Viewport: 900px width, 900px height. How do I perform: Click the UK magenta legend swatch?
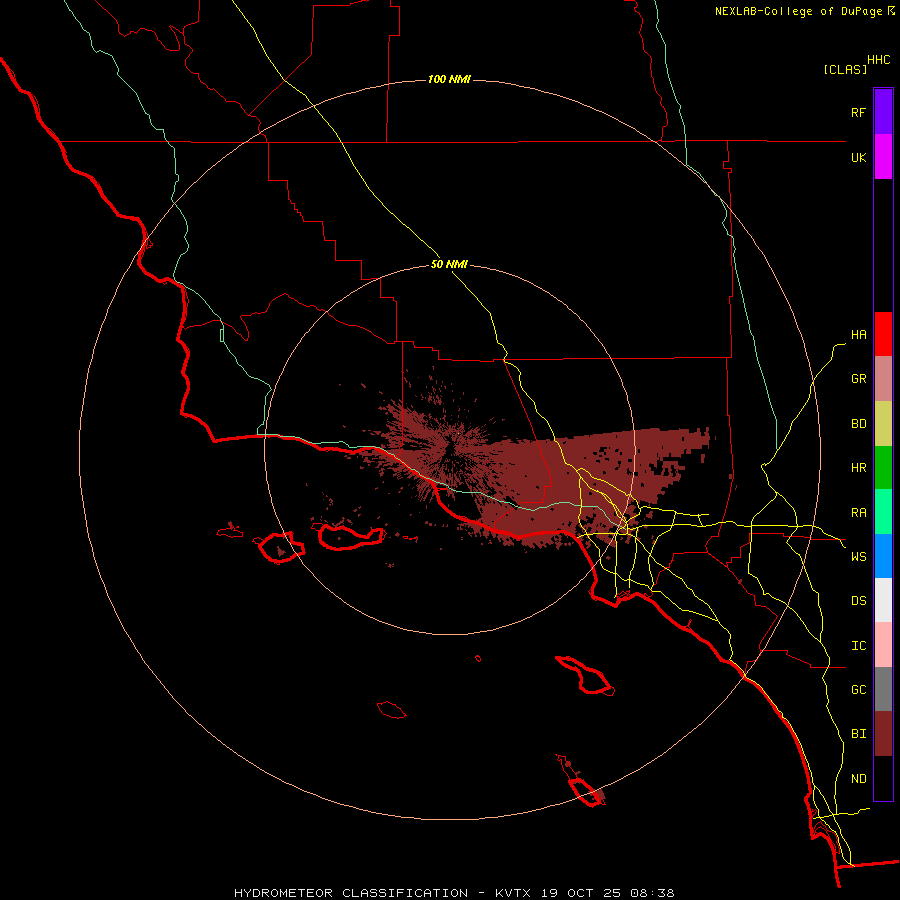[x=883, y=157]
